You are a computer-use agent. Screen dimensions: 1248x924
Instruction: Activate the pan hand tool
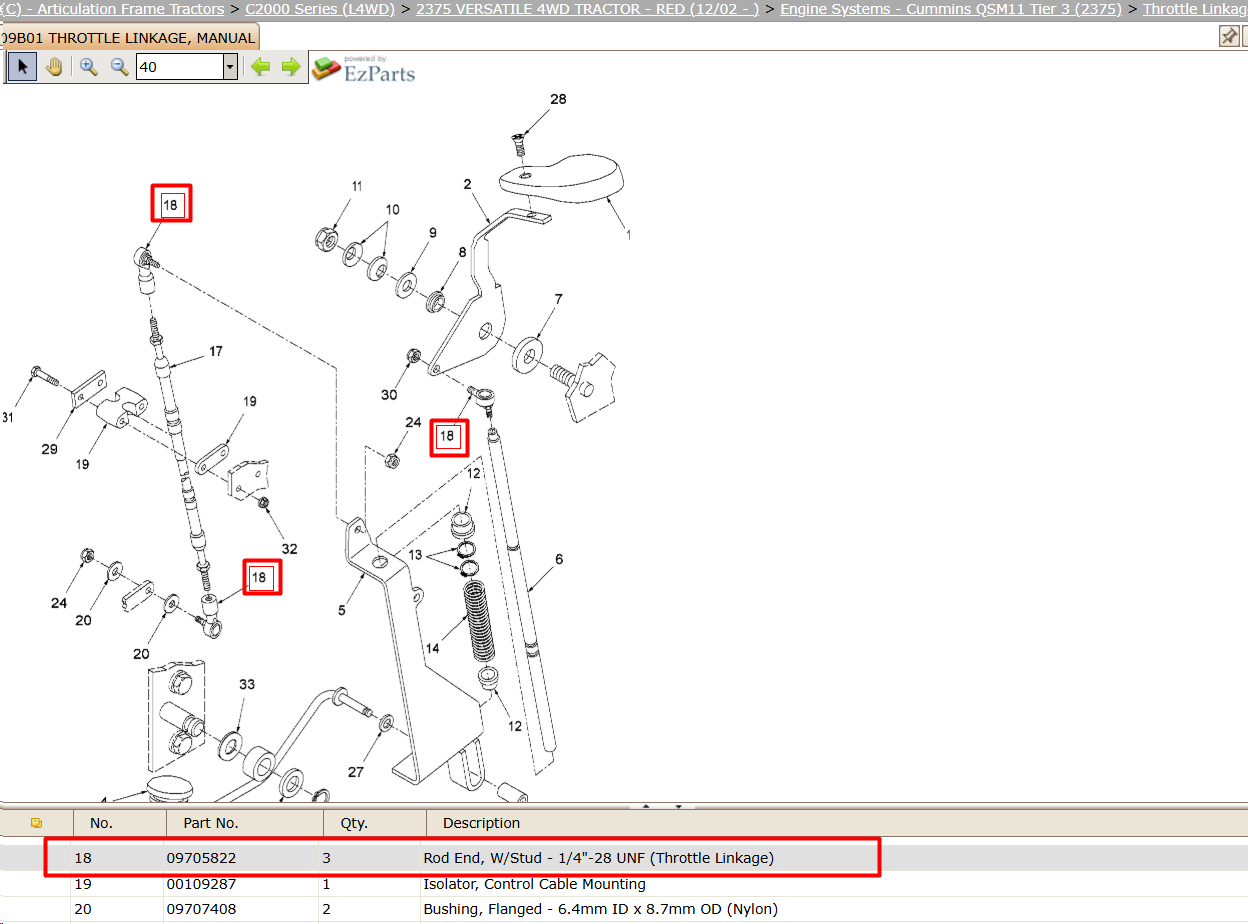pyautogui.click(x=54, y=67)
